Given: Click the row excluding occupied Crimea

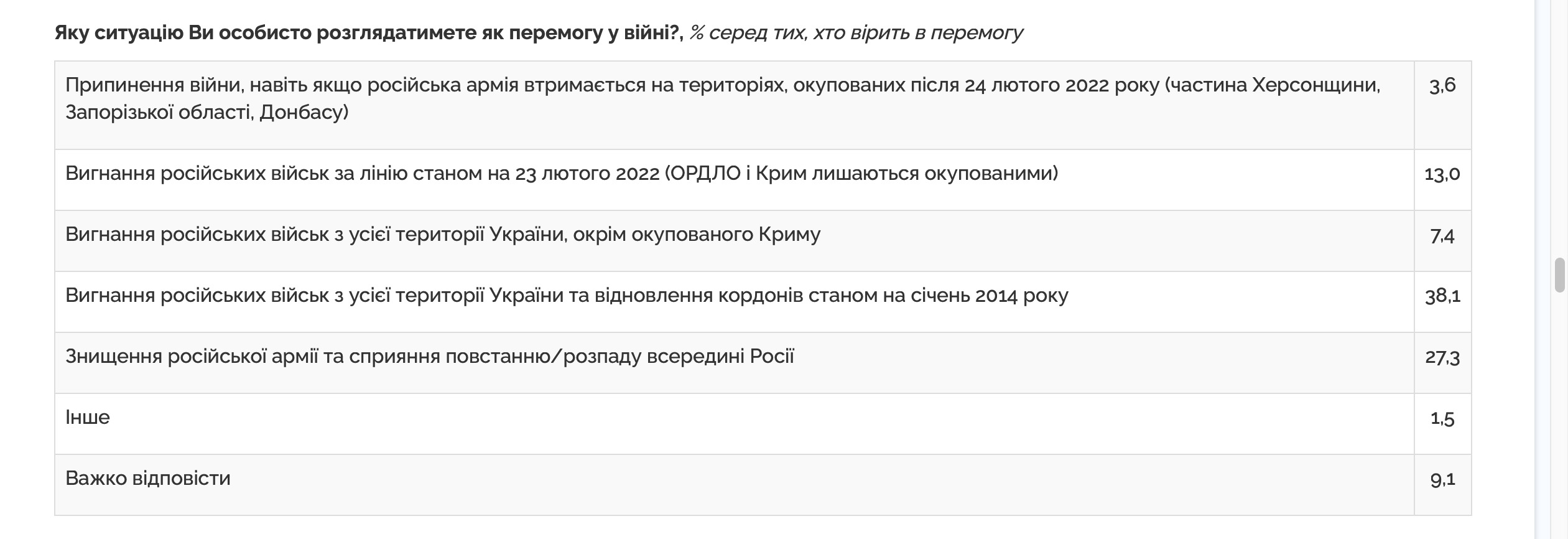Looking at the screenshot, I should pyautogui.click(x=442, y=234).
